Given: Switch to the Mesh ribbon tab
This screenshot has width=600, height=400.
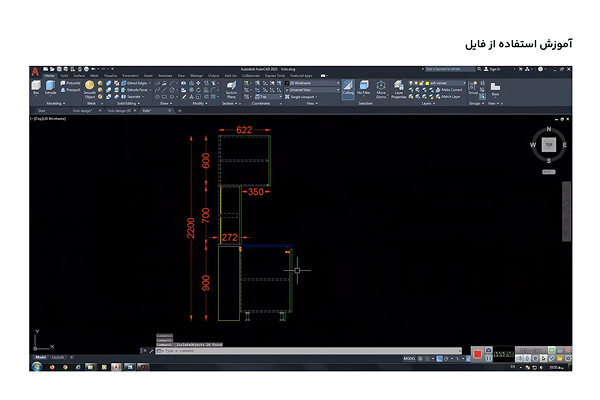Looking at the screenshot, I should pos(94,76).
